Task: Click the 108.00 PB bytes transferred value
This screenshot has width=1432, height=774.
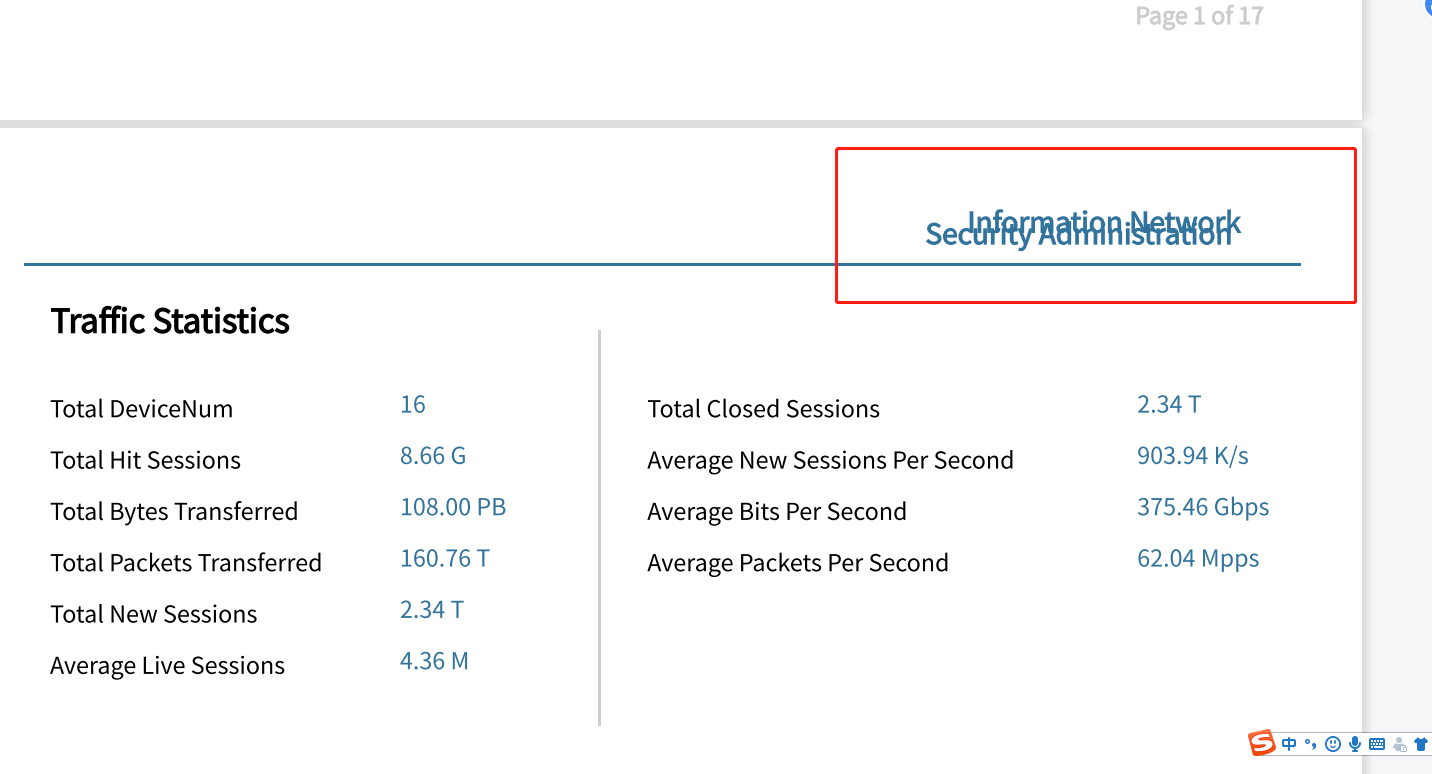Action: 453,507
